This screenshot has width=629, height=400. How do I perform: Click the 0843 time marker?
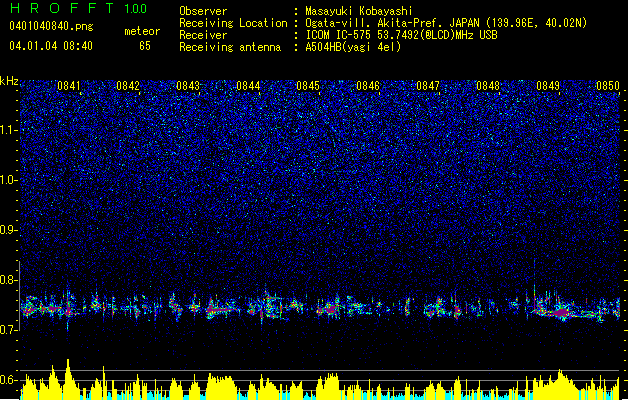point(188,86)
